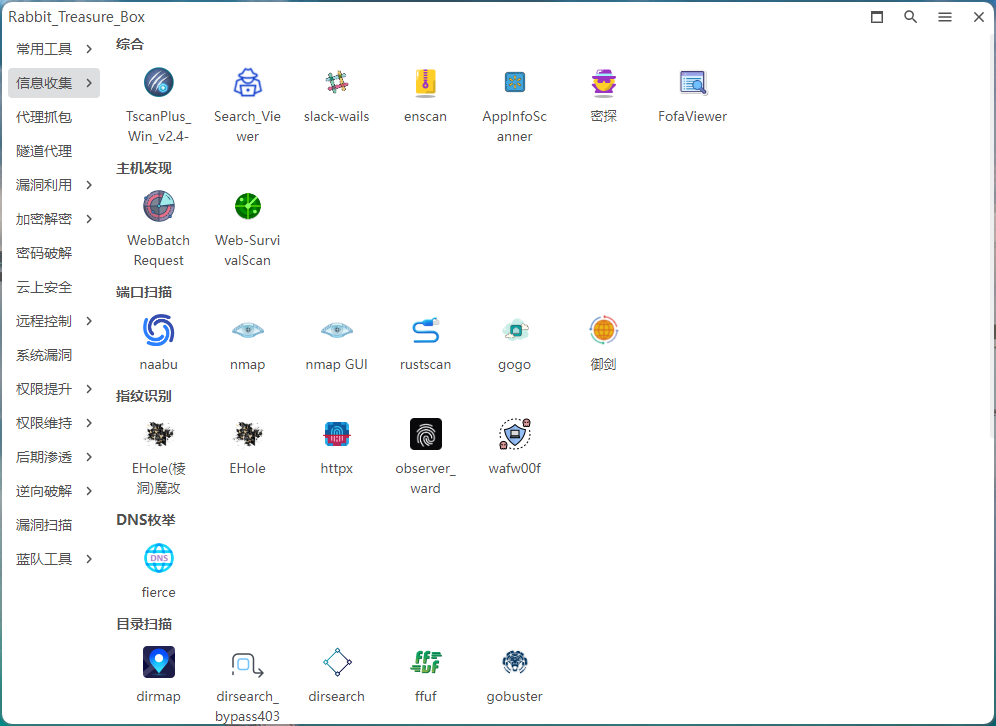This screenshot has height=726, width=996.
Task: Click the vertical scrollbar on right
Action: pos(993,235)
